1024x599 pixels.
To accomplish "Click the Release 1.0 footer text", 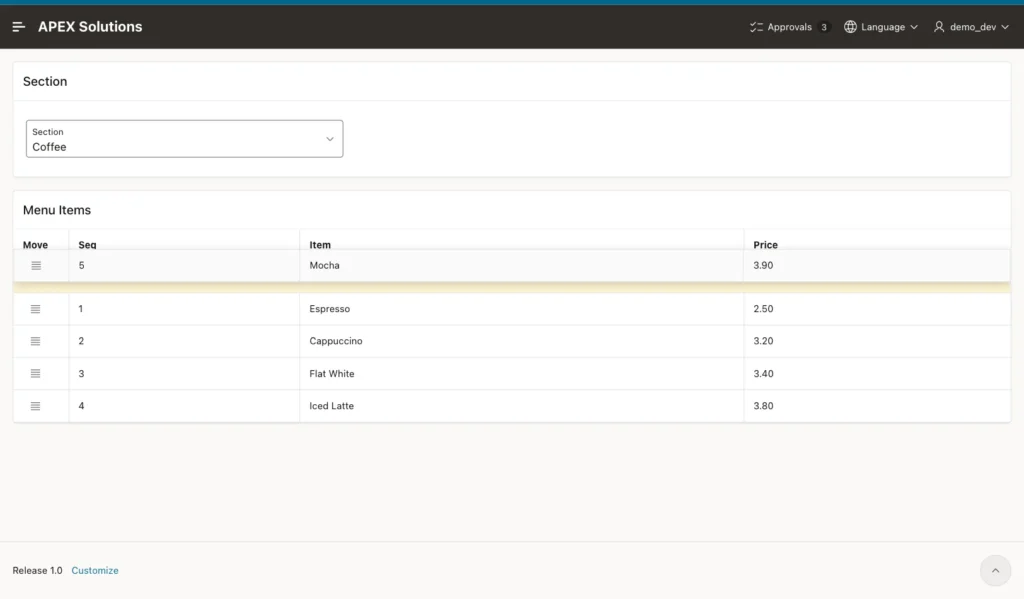I will (37, 570).
